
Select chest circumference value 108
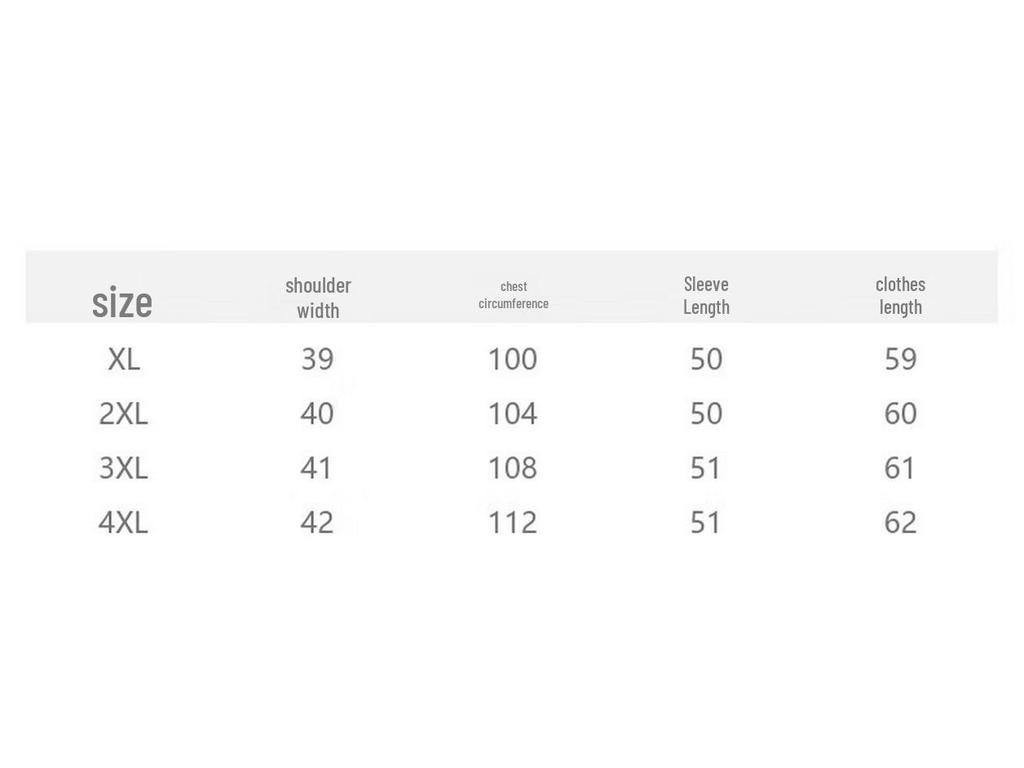click(x=512, y=468)
